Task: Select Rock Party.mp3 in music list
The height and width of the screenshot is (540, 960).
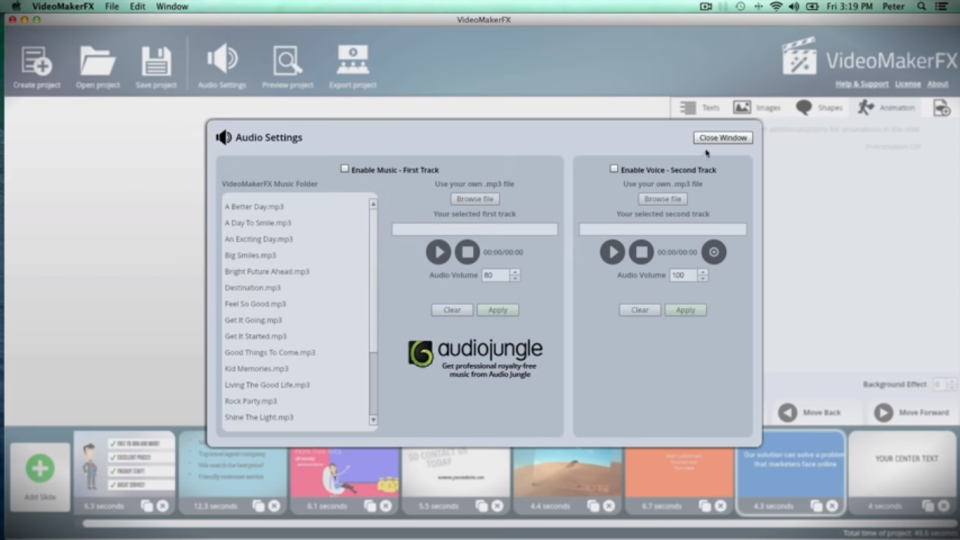Action: point(250,401)
